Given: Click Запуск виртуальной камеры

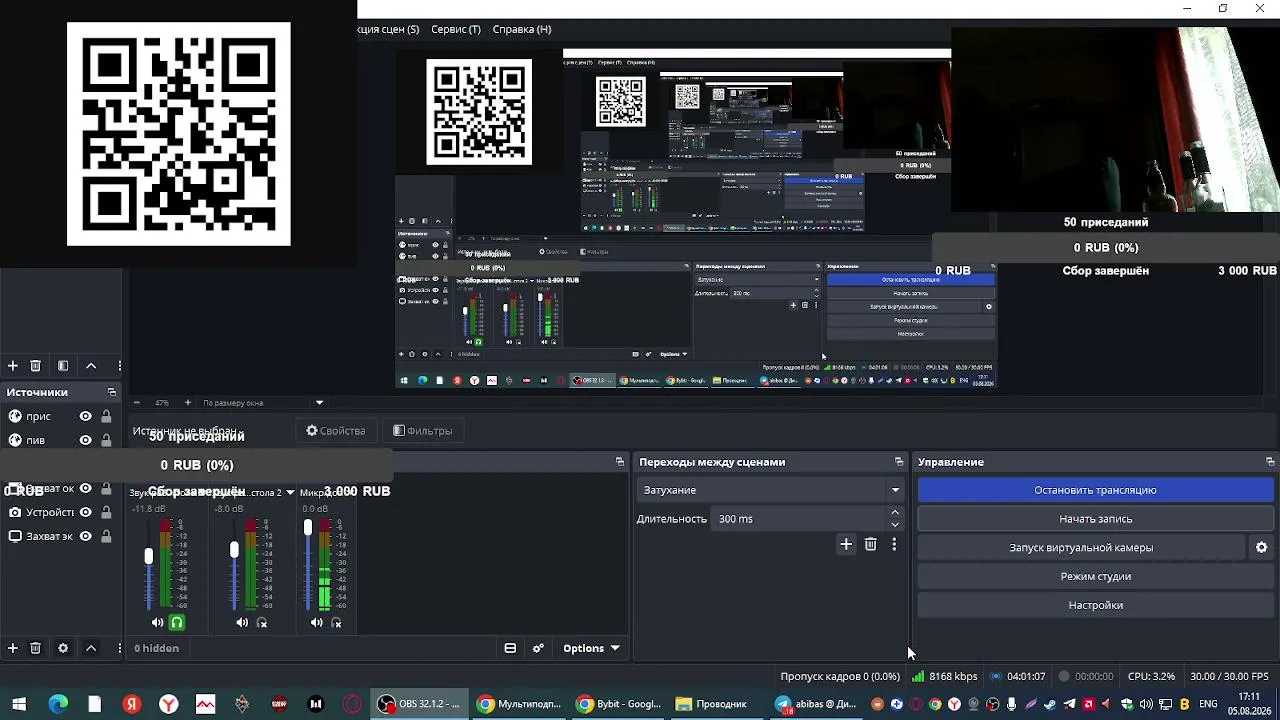Looking at the screenshot, I should (1081, 548).
